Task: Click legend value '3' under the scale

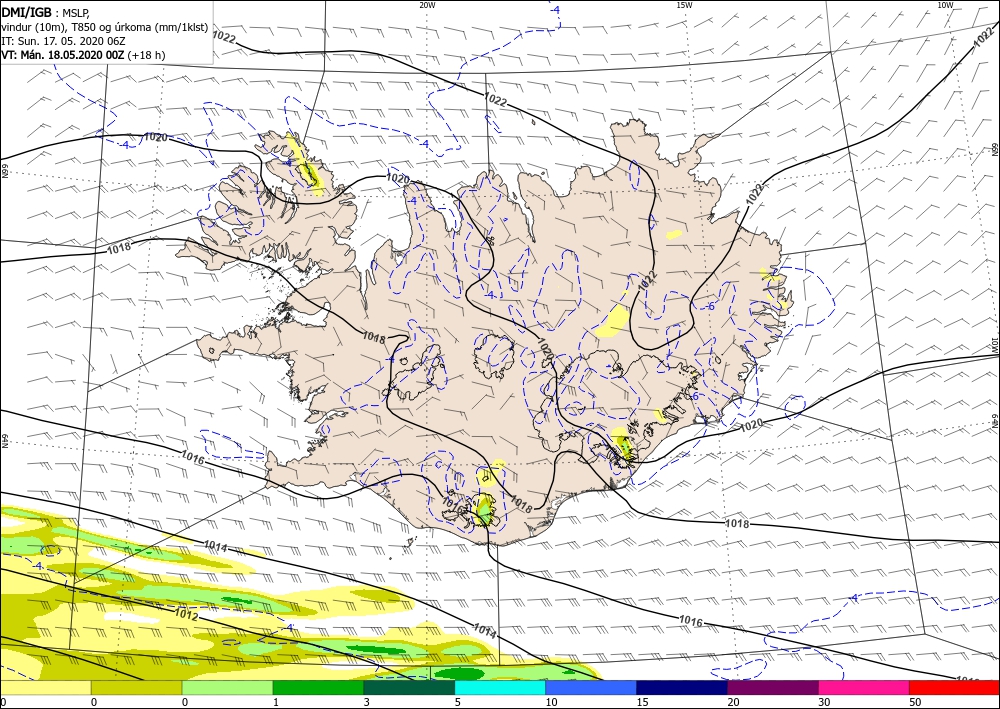Action: pyautogui.click(x=367, y=702)
